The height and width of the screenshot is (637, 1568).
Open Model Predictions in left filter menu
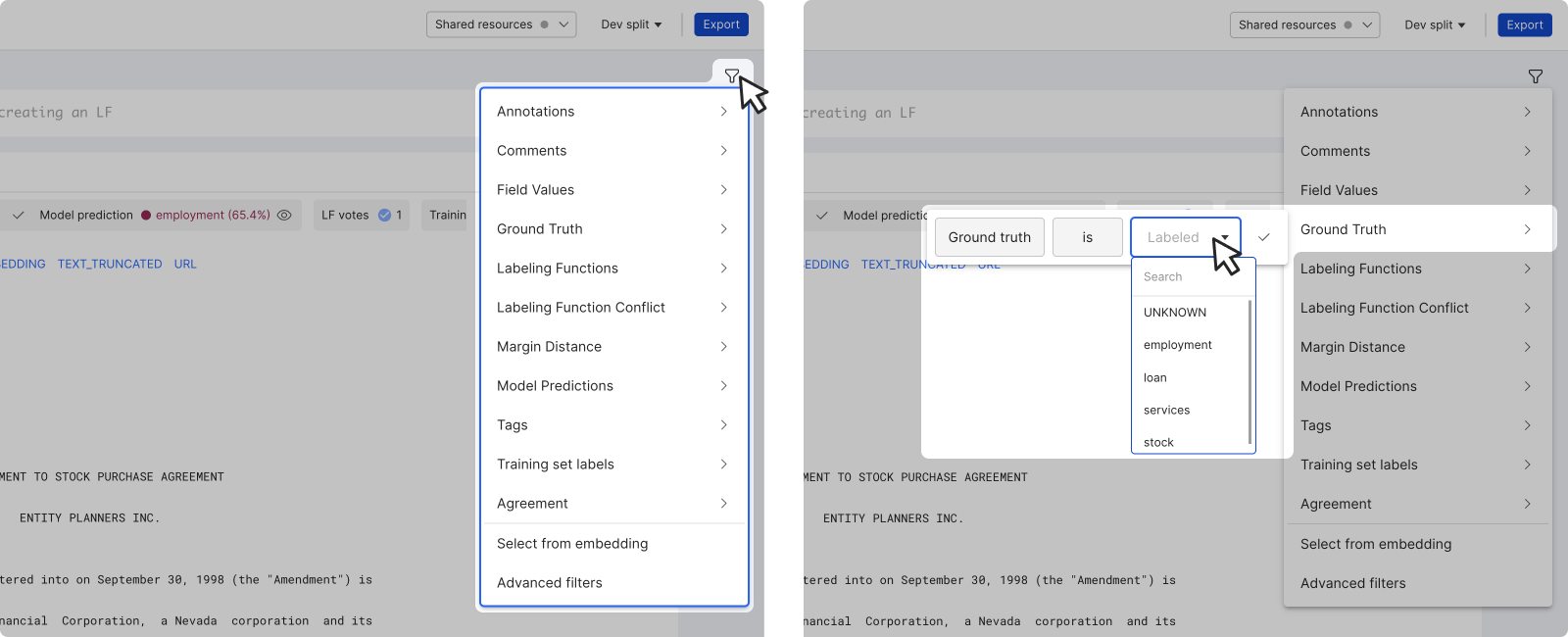tap(614, 386)
